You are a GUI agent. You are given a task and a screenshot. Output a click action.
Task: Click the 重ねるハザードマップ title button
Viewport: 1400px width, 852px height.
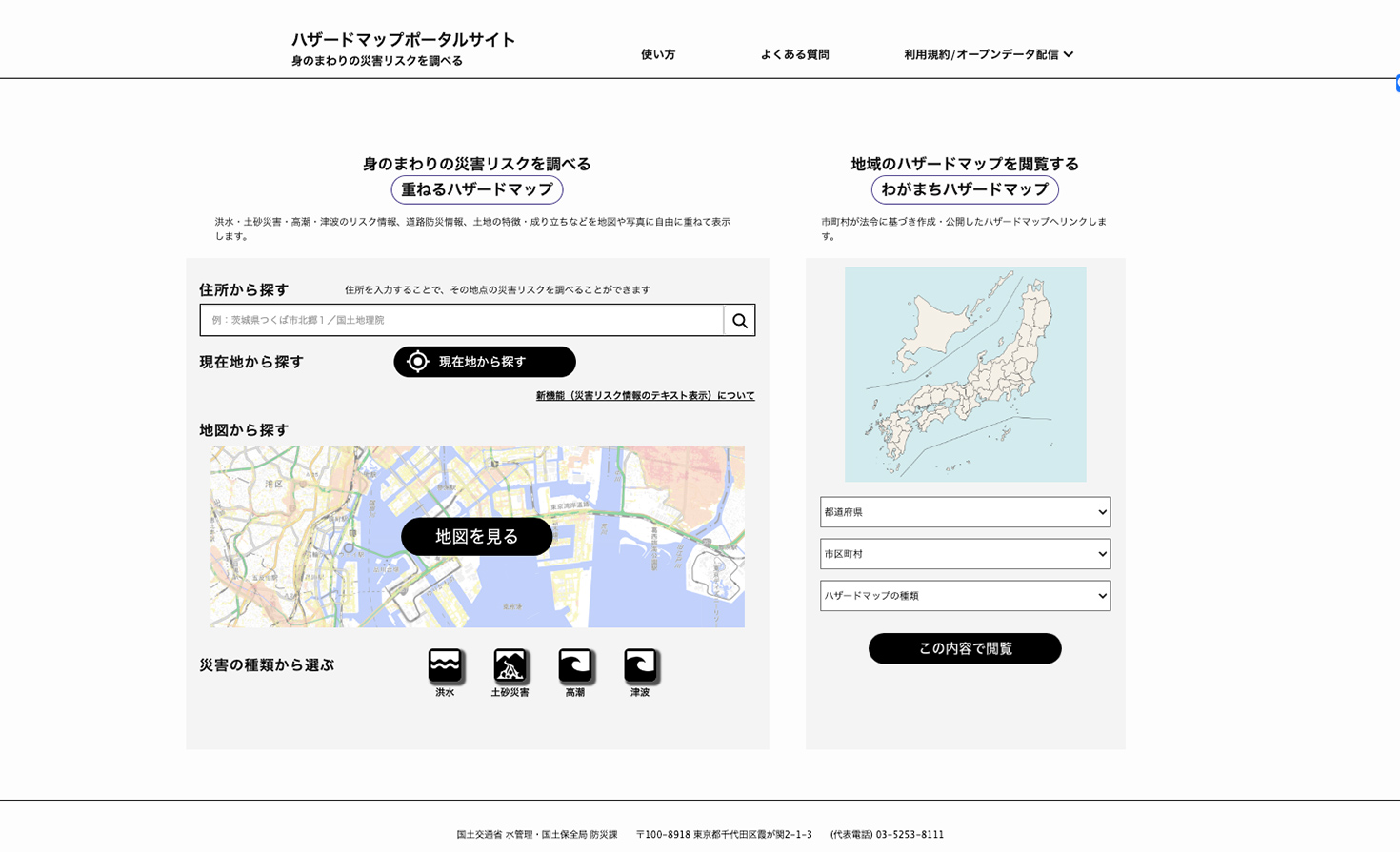point(476,189)
